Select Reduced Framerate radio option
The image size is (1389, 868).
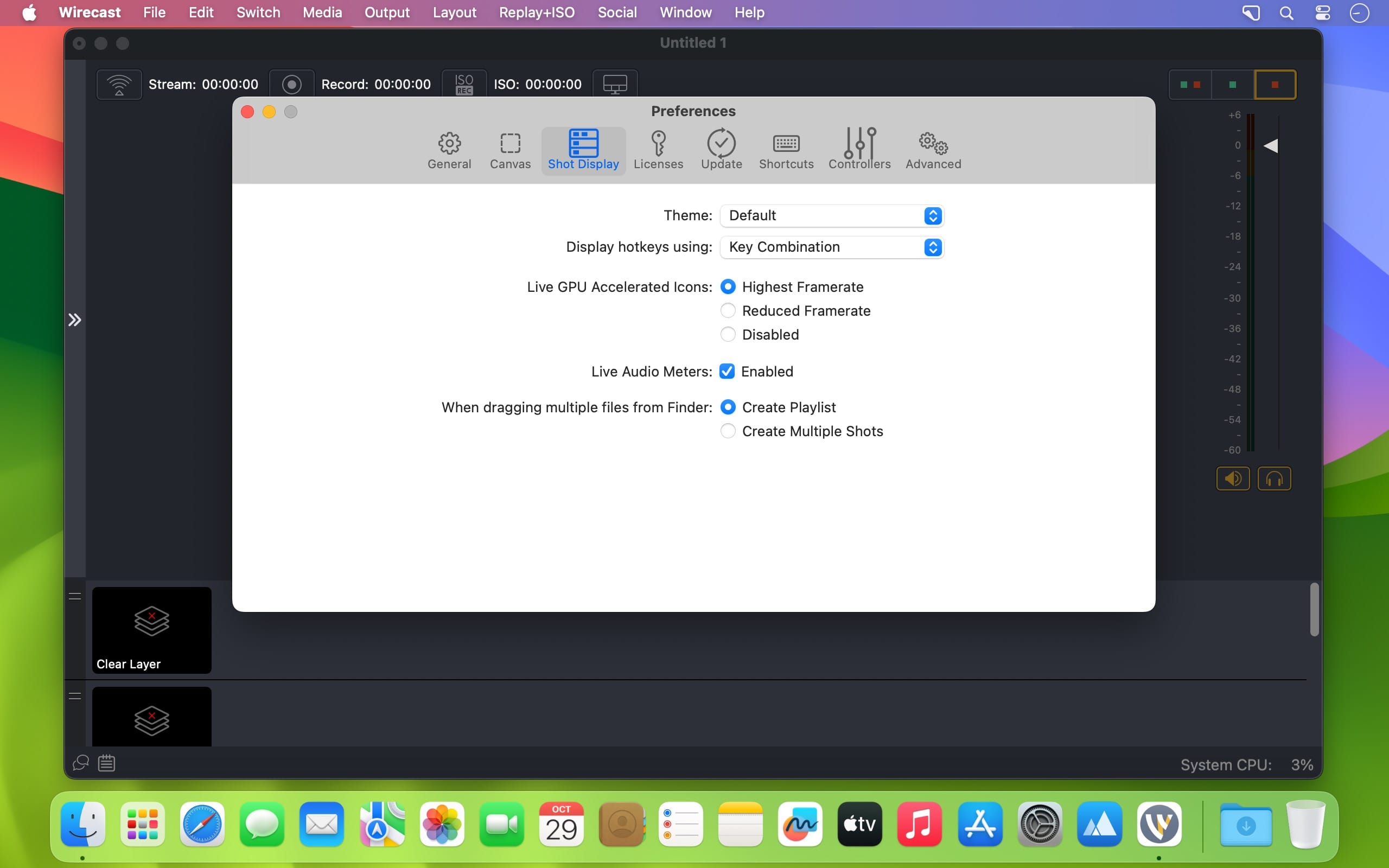coord(728,310)
